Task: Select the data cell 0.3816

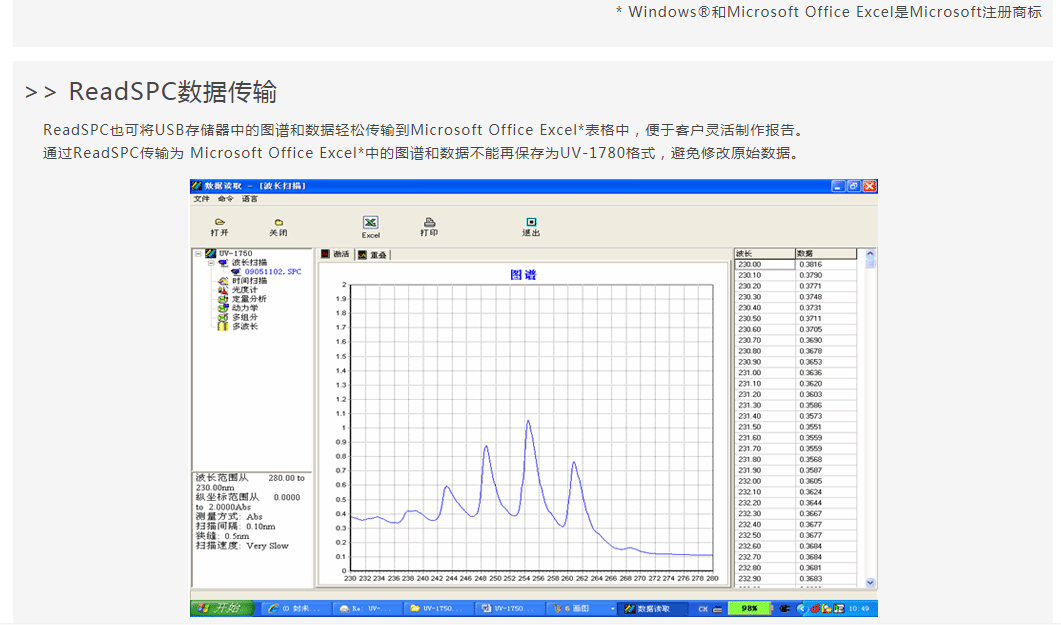Action: (826, 264)
